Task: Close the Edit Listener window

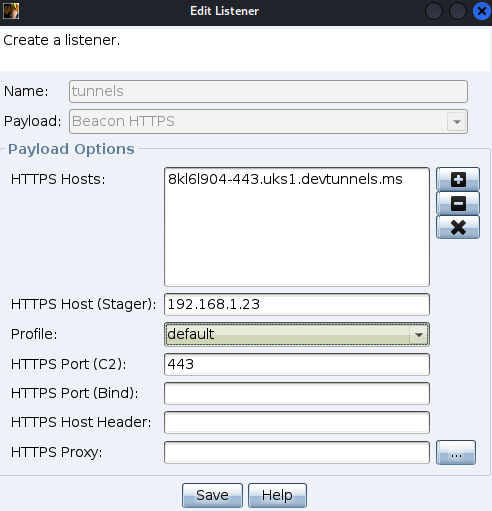Action: pyautogui.click(x=482, y=11)
